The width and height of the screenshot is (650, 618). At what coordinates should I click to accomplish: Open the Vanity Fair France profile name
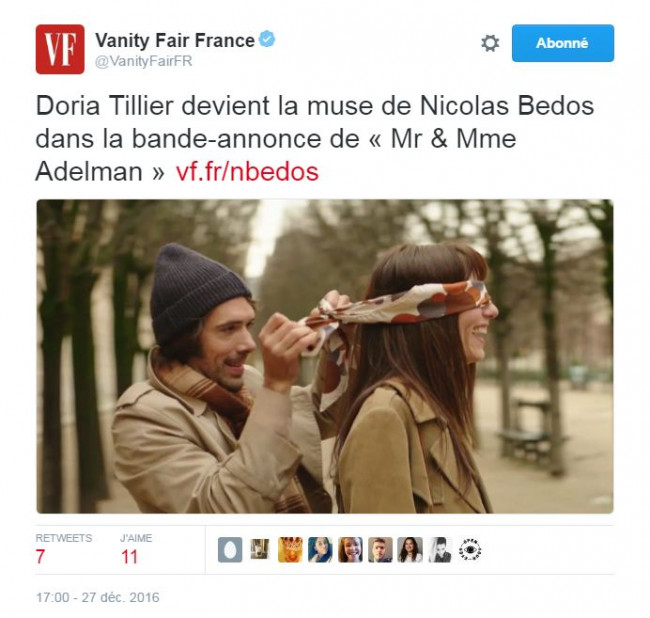pyautogui.click(x=175, y=40)
